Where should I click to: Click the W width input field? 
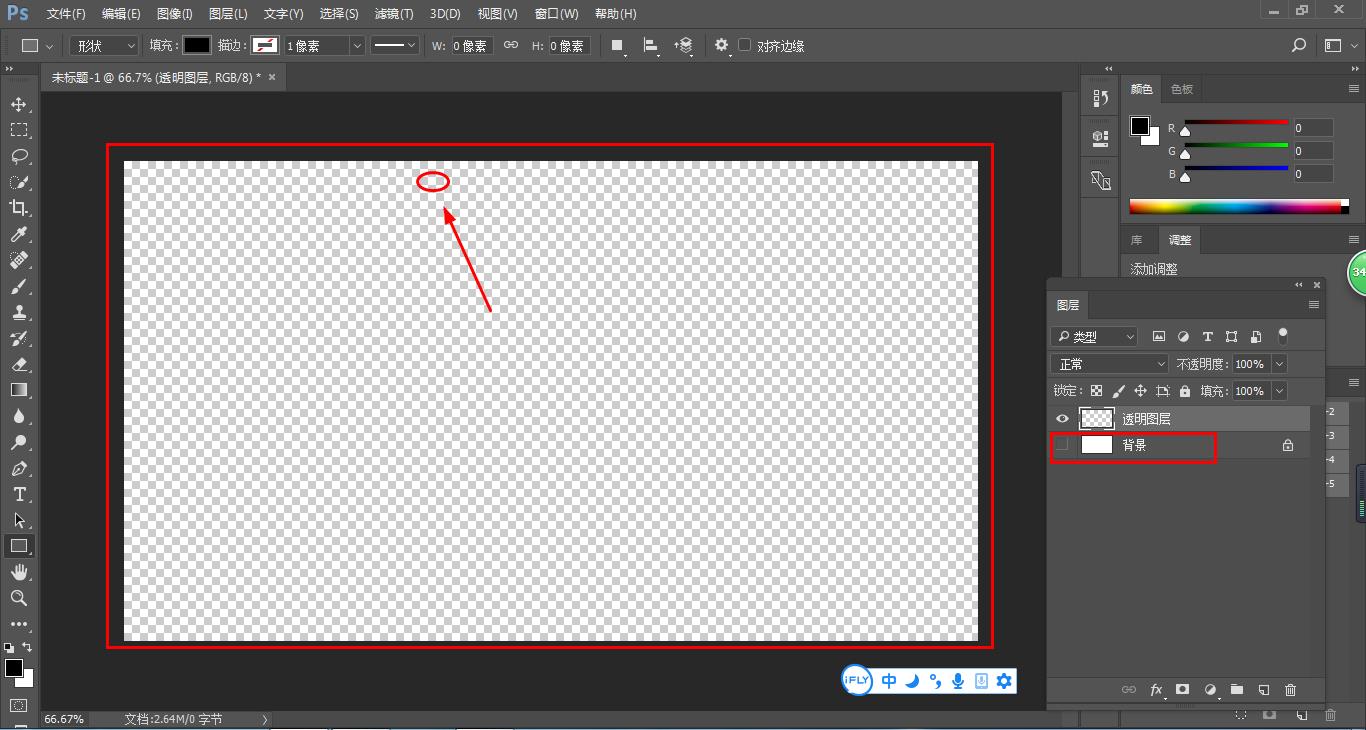tap(472, 46)
